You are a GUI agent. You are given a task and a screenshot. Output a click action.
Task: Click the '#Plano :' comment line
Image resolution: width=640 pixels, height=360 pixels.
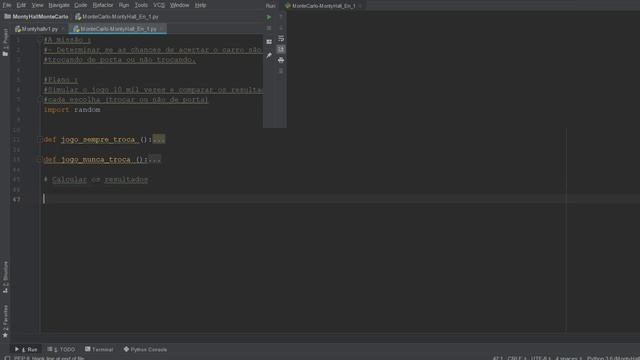(61, 80)
